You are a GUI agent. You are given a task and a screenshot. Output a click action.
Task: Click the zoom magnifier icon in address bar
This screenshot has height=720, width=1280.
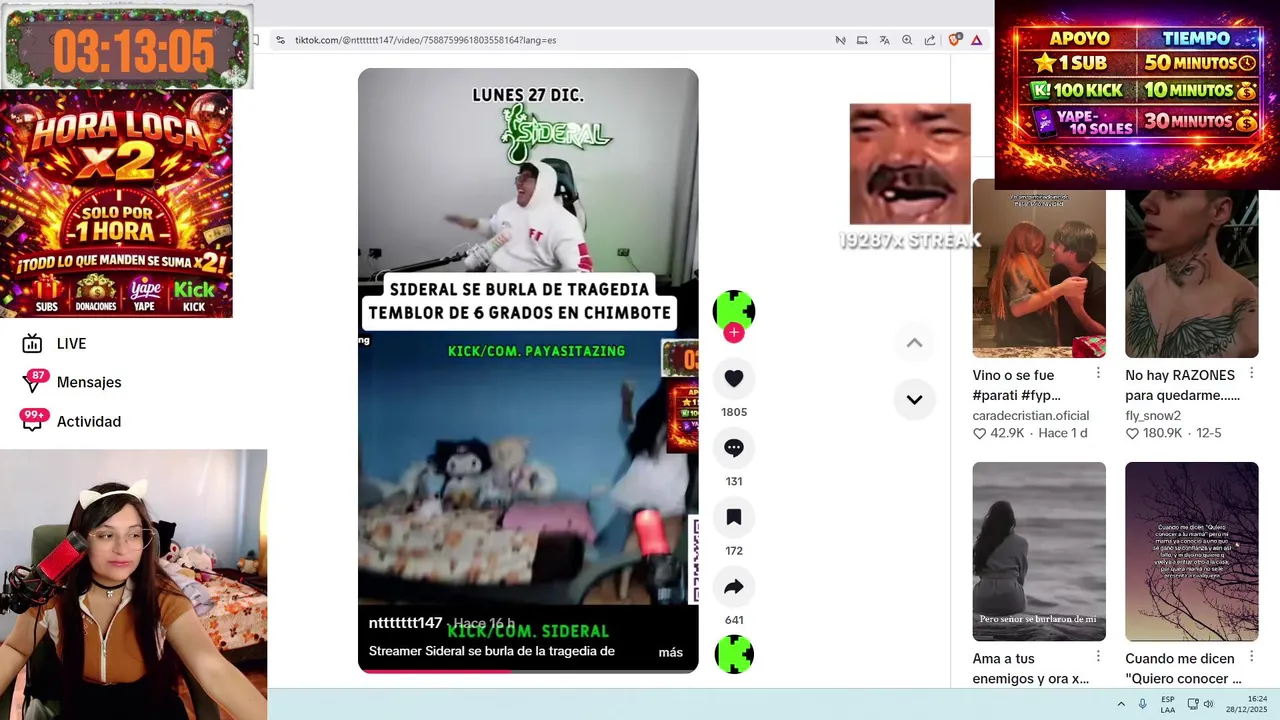point(907,40)
